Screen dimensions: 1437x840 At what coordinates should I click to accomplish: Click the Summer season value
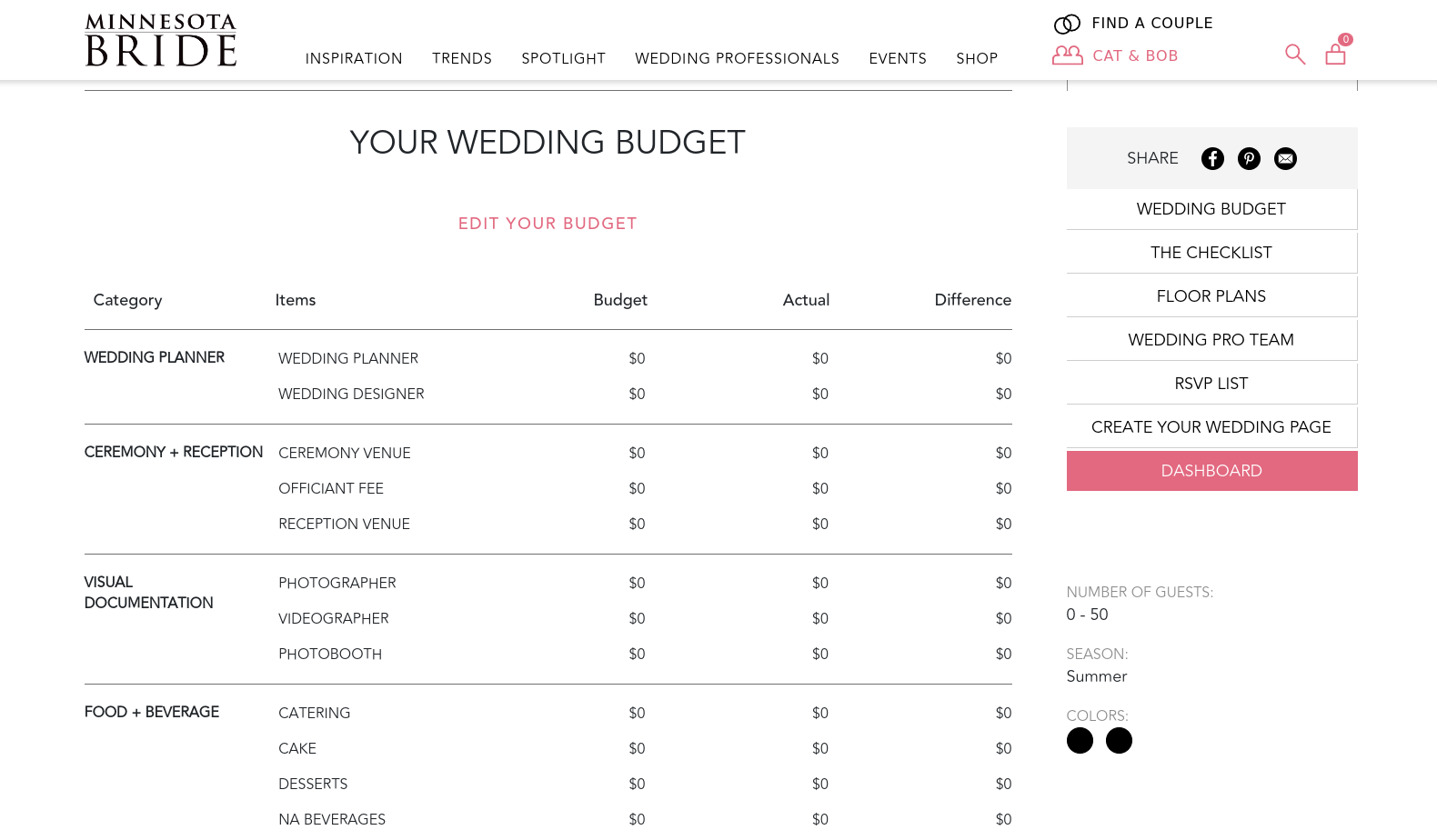1097,676
